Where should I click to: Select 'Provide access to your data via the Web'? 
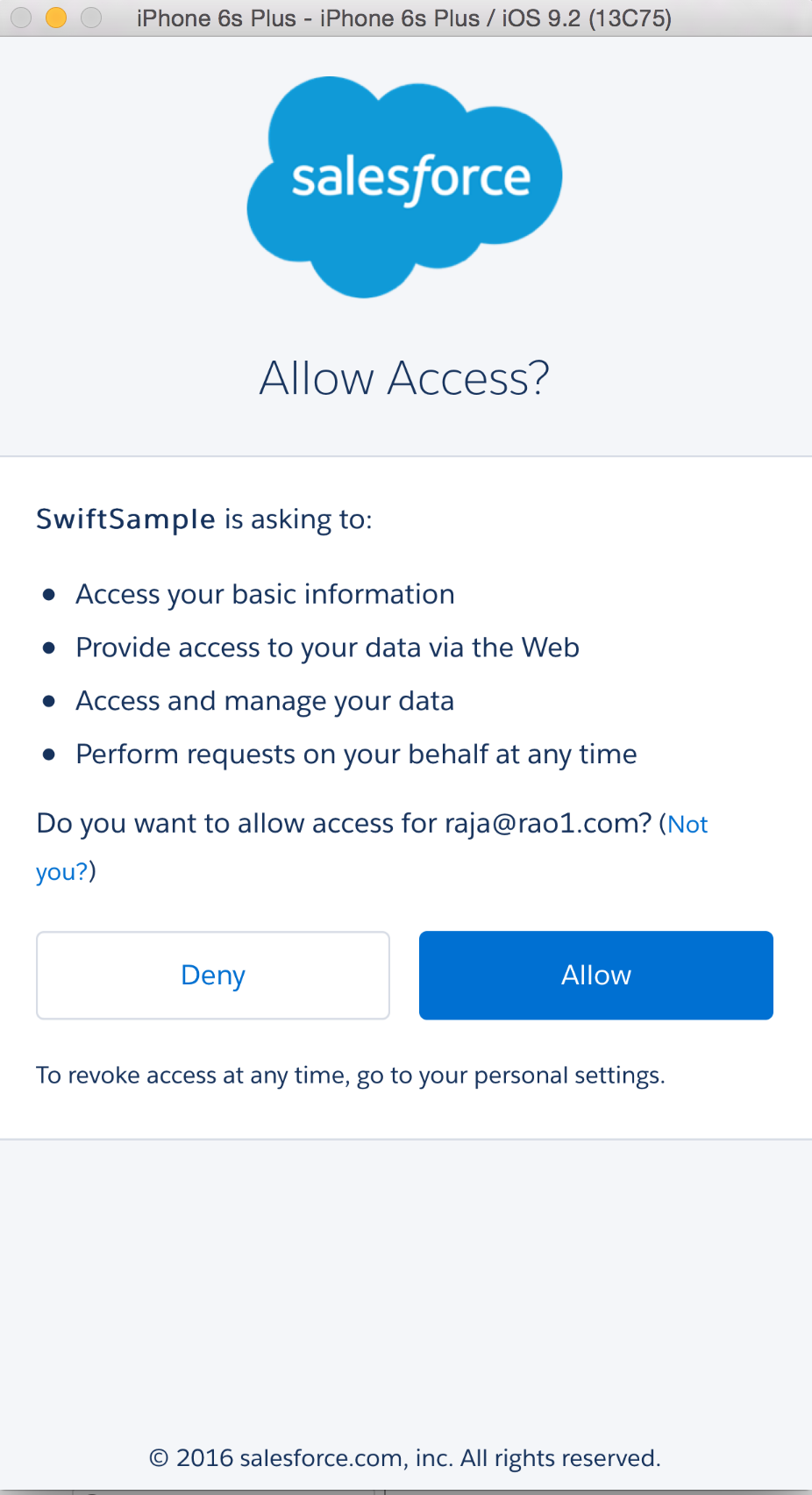327,647
